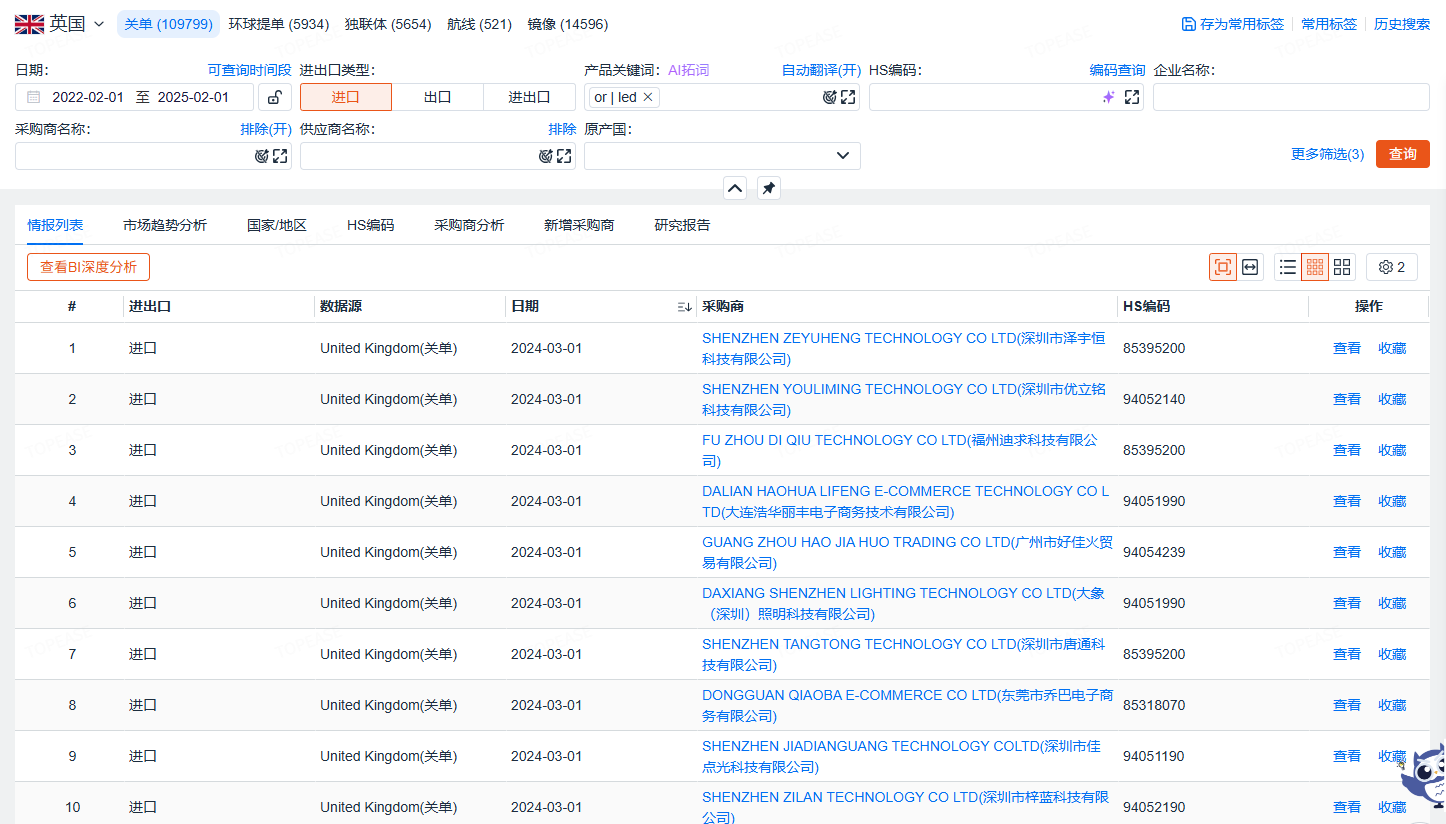Select the 出口 trade type option
Screen dimensions: 1446x824
coord(438,97)
